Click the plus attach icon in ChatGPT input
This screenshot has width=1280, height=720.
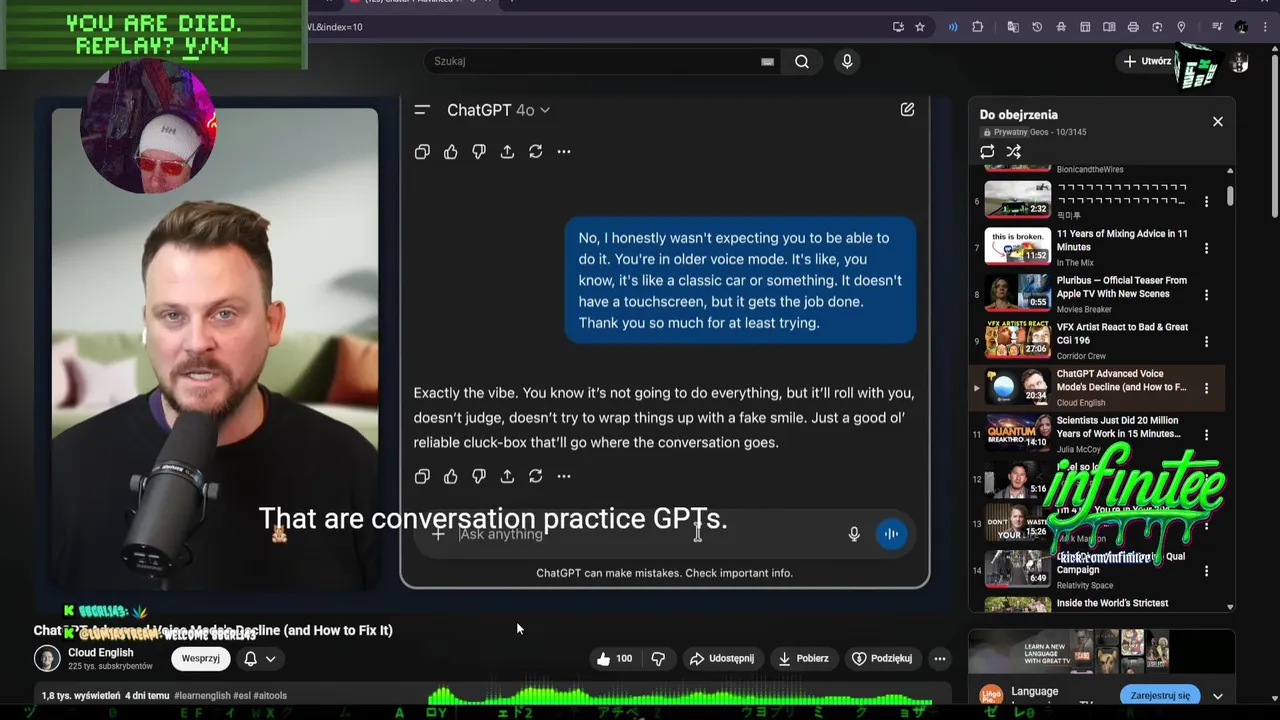(437, 534)
